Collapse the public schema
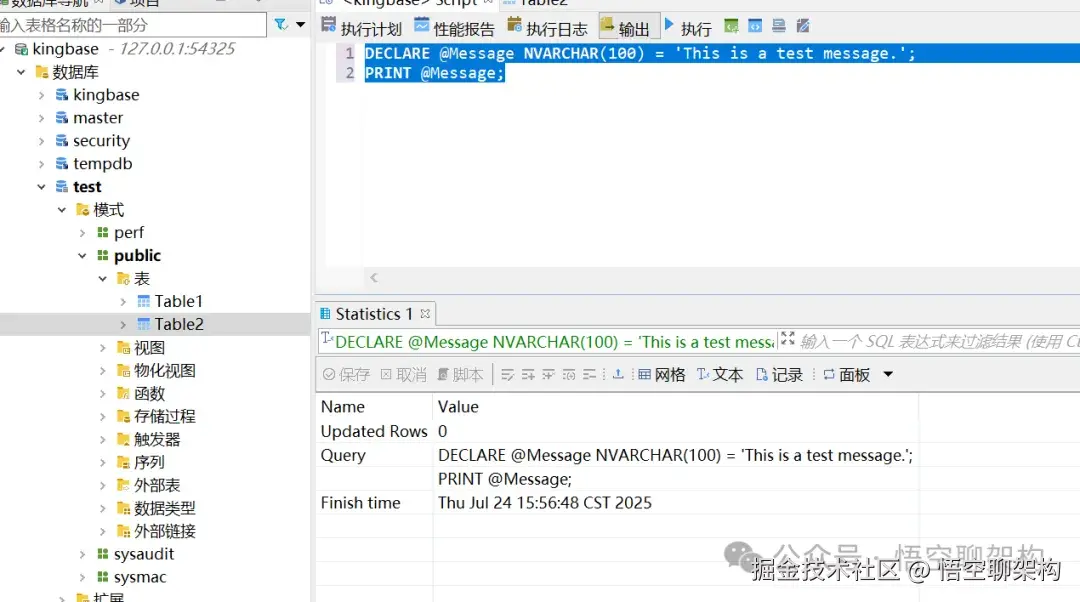 point(82,256)
